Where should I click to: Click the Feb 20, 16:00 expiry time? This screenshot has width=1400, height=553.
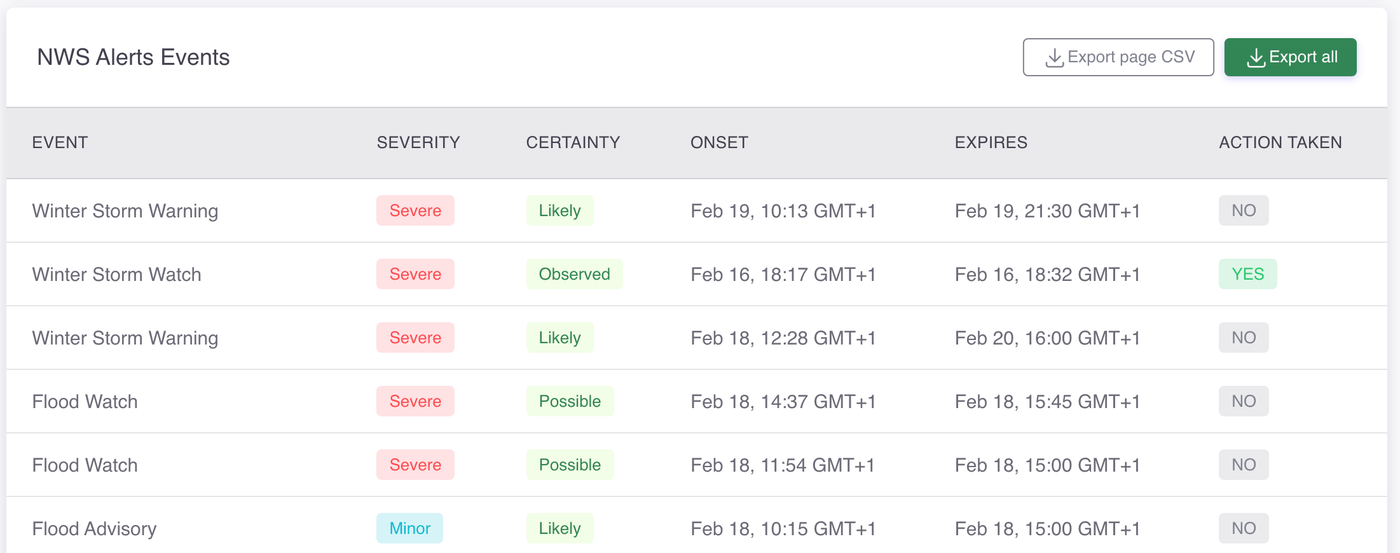[x=1047, y=338]
